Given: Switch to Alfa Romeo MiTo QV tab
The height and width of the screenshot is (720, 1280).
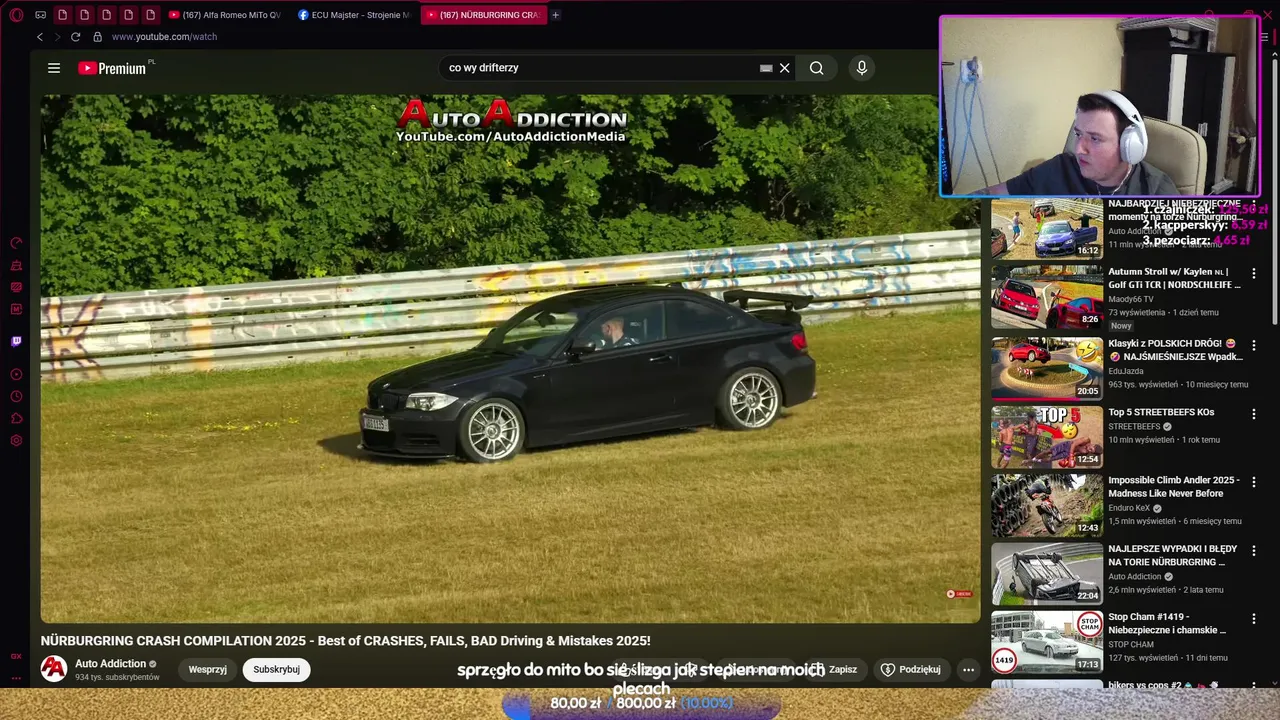Looking at the screenshot, I should coord(225,15).
